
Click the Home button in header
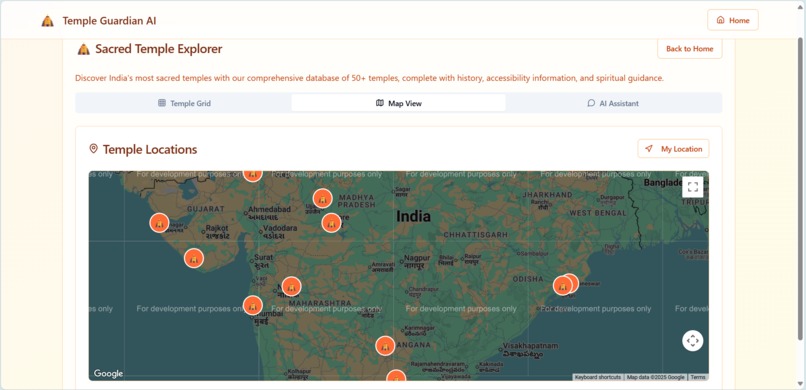(x=732, y=21)
